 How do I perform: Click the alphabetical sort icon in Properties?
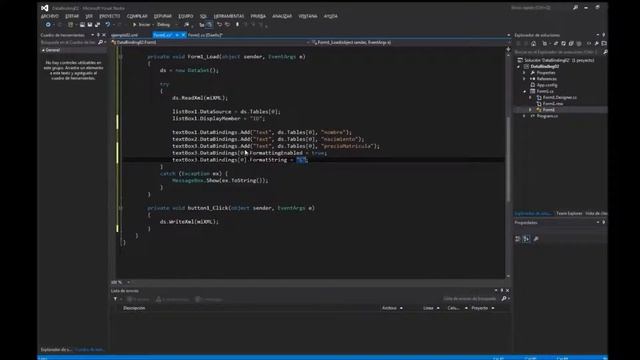(526, 239)
